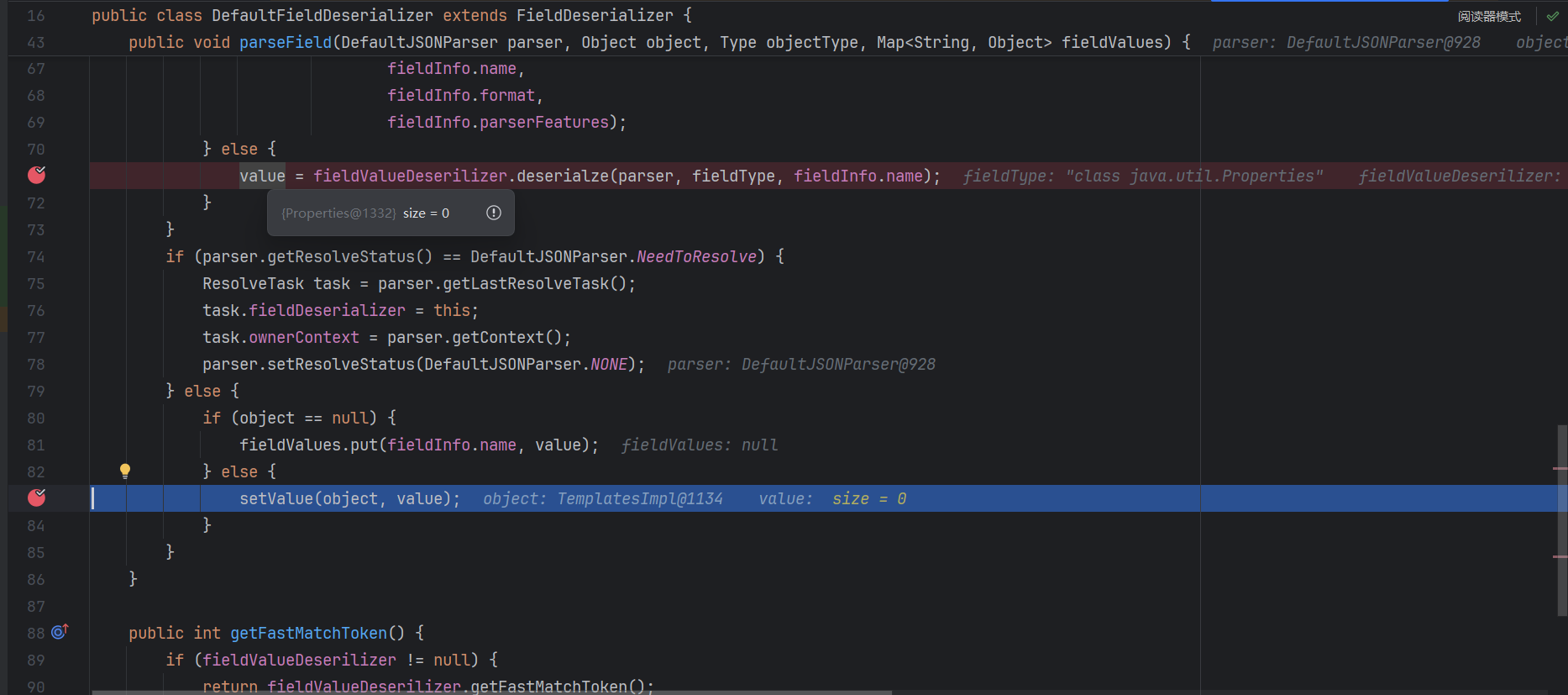The image size is (1568, 695).
Task: Toggle reader mode via 阅读器模式 label
Action: point(1489,16)
